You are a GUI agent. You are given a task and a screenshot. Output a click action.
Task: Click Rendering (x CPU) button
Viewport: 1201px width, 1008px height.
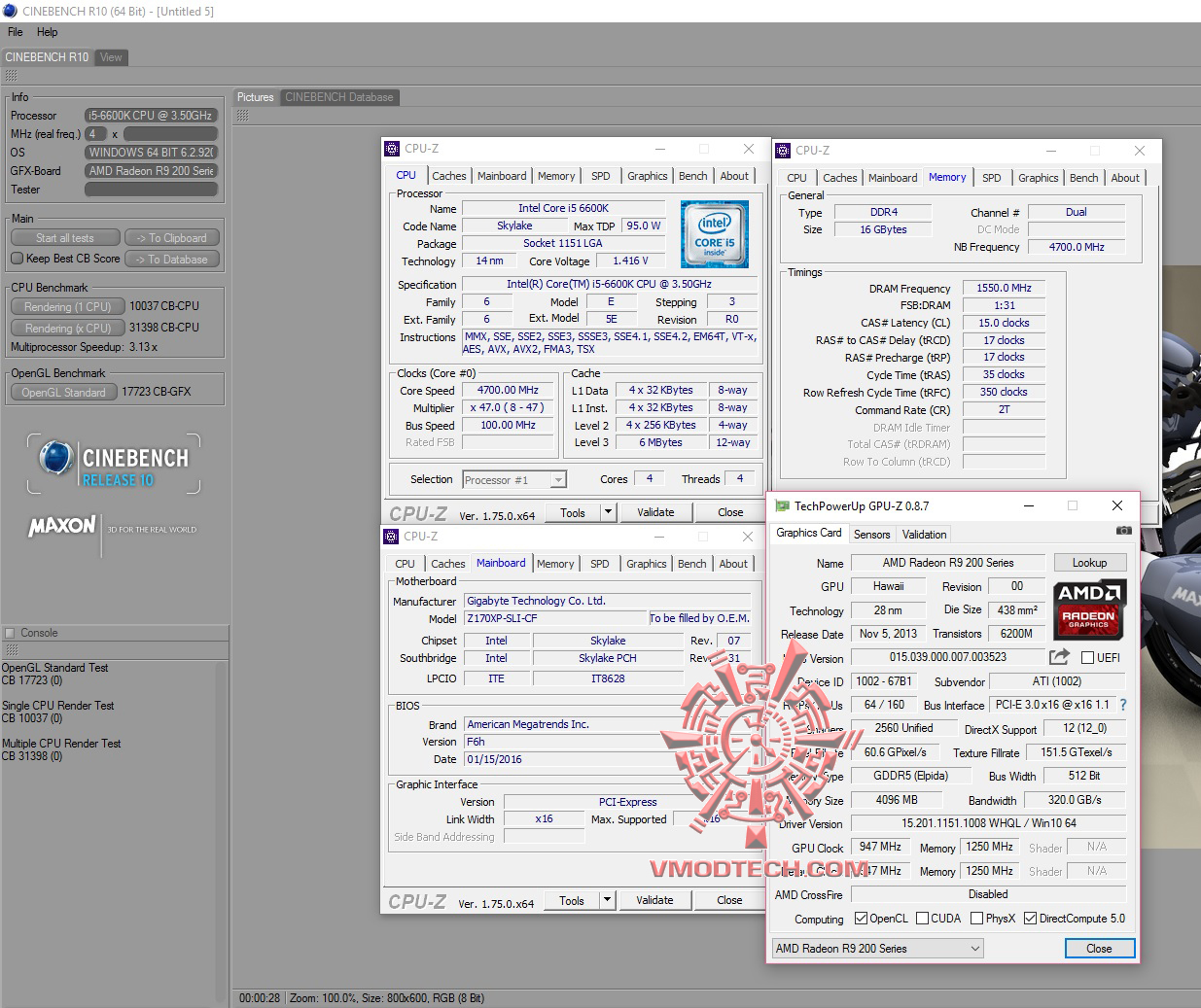point(68,328)
